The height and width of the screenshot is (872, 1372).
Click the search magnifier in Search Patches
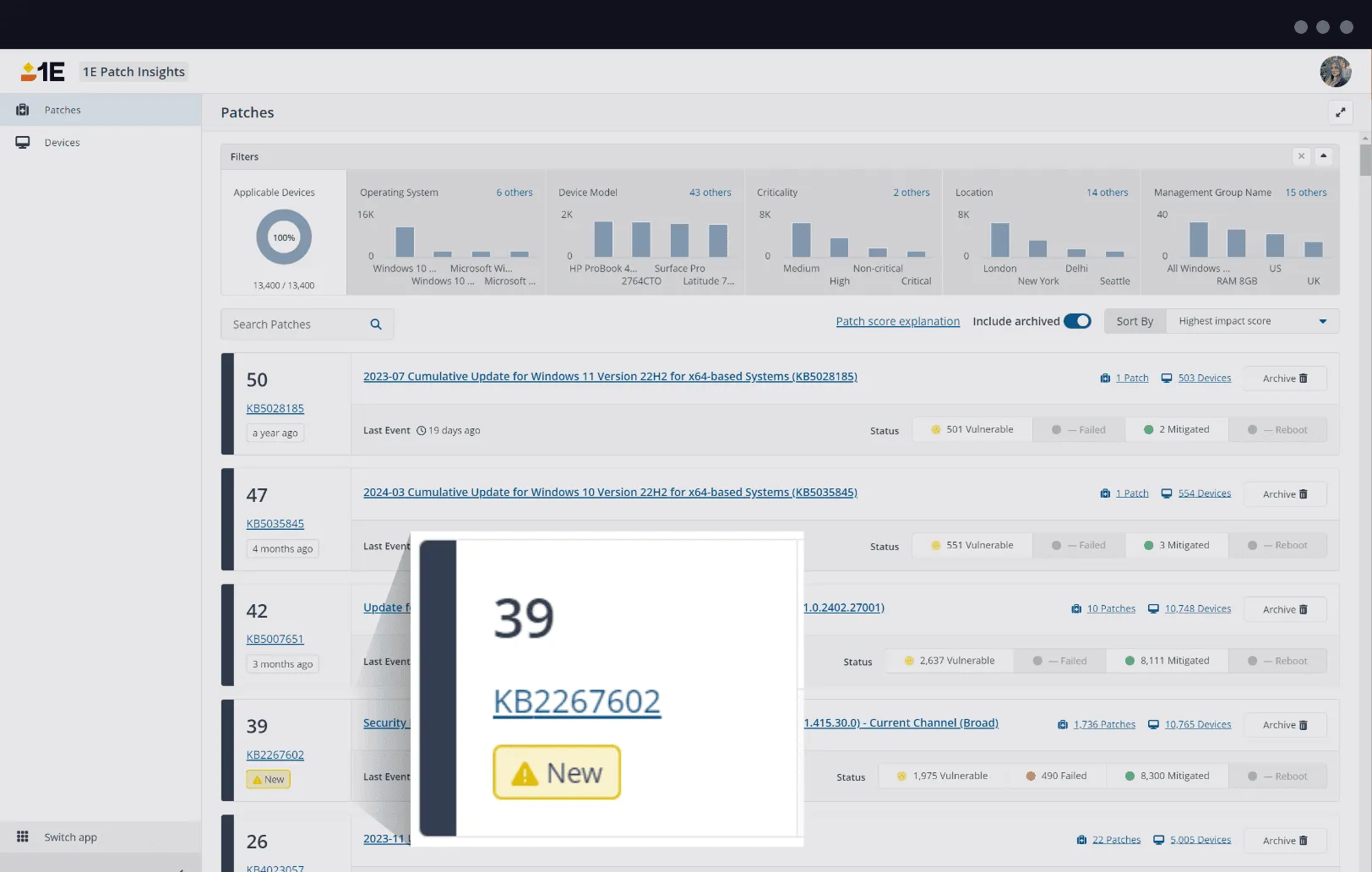coord(376,324)
